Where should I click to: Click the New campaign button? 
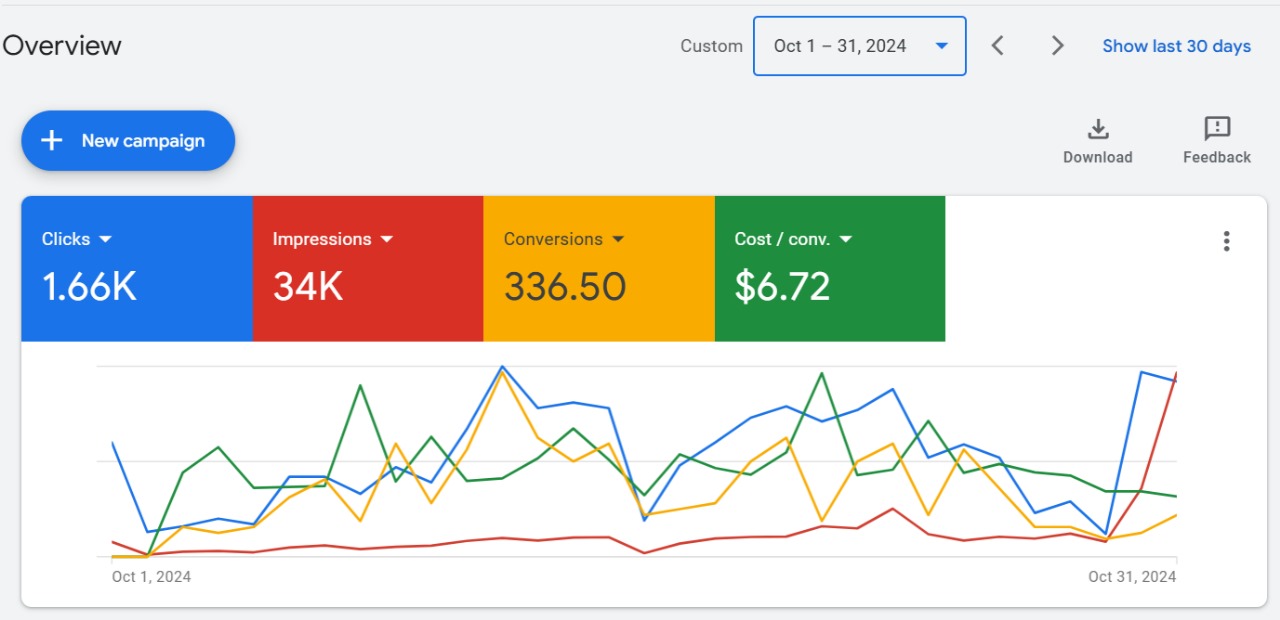coord(128,141)
